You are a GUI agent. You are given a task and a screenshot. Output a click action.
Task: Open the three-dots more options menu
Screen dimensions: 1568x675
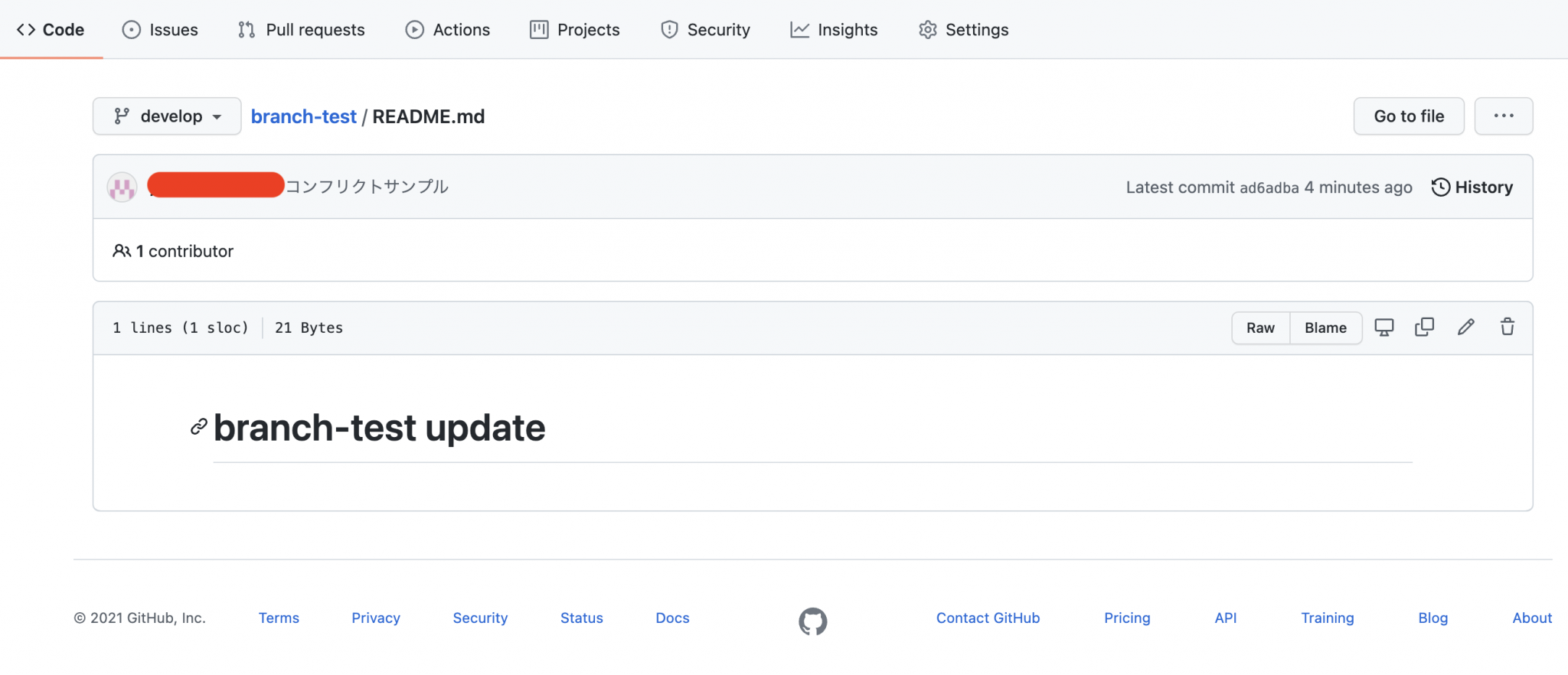pyautogui.click(x=1503, y=116)
